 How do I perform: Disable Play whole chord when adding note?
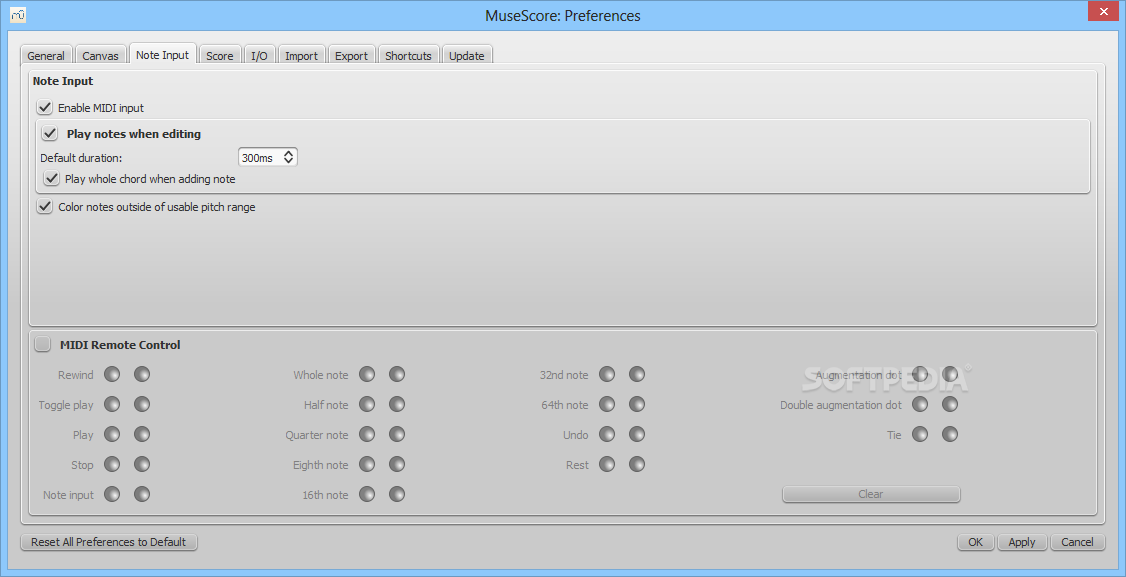[x=51, y=178]
